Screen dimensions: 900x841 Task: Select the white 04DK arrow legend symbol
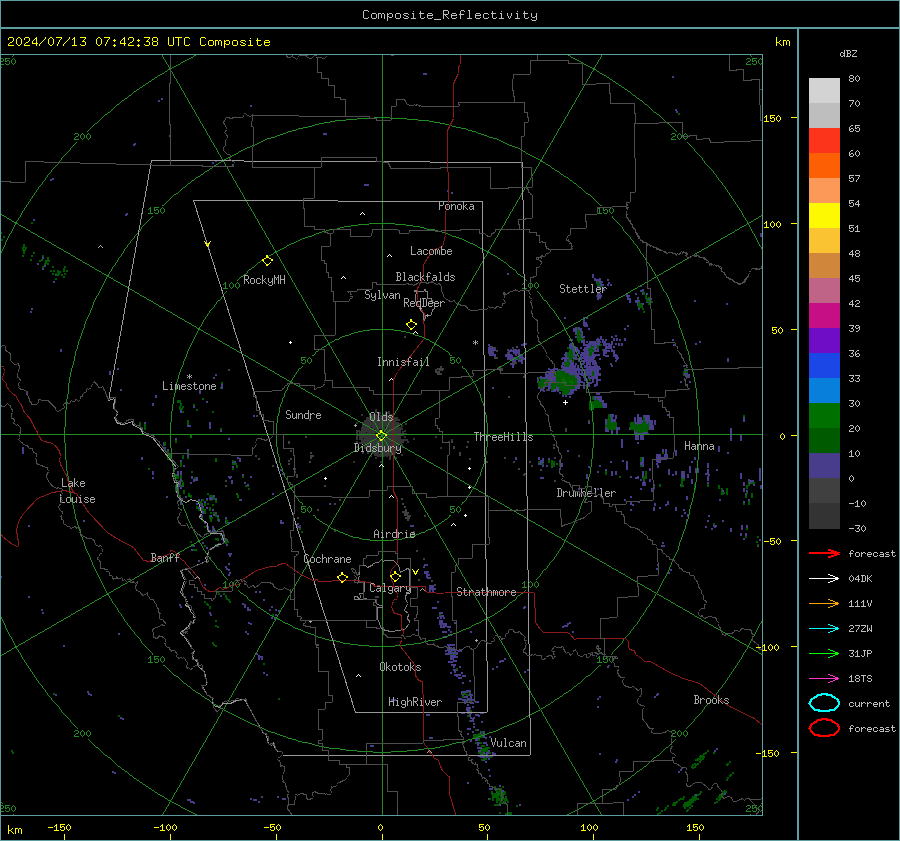click(824, 579)
